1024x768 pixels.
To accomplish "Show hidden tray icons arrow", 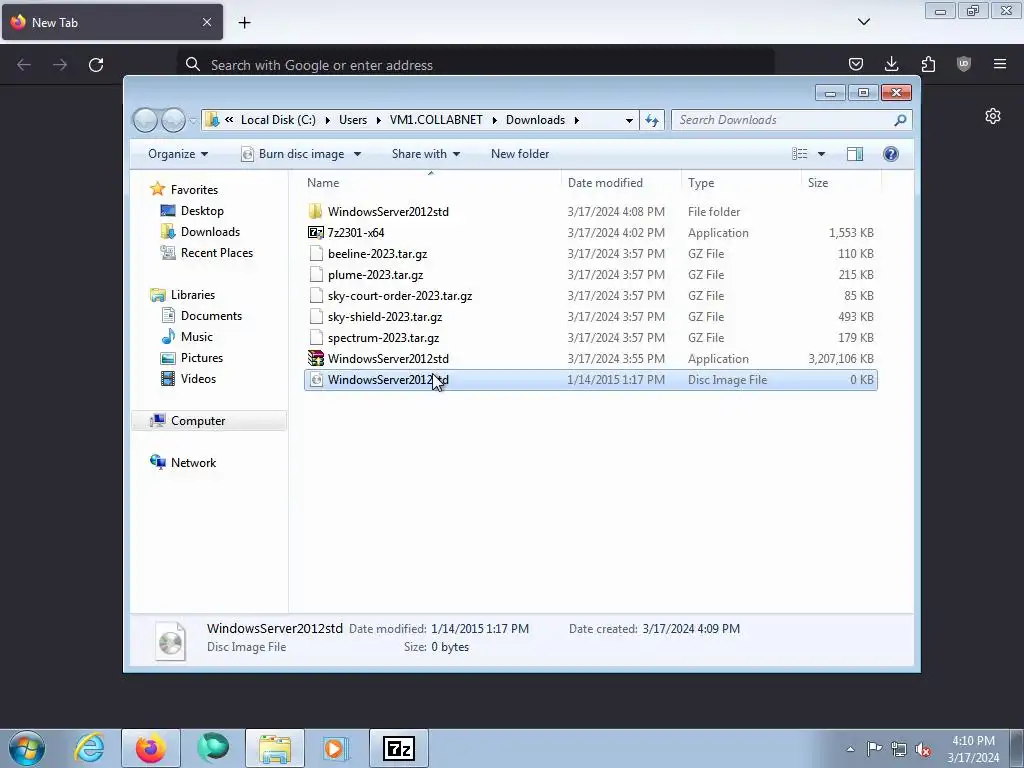I will [x=850, y=749].
